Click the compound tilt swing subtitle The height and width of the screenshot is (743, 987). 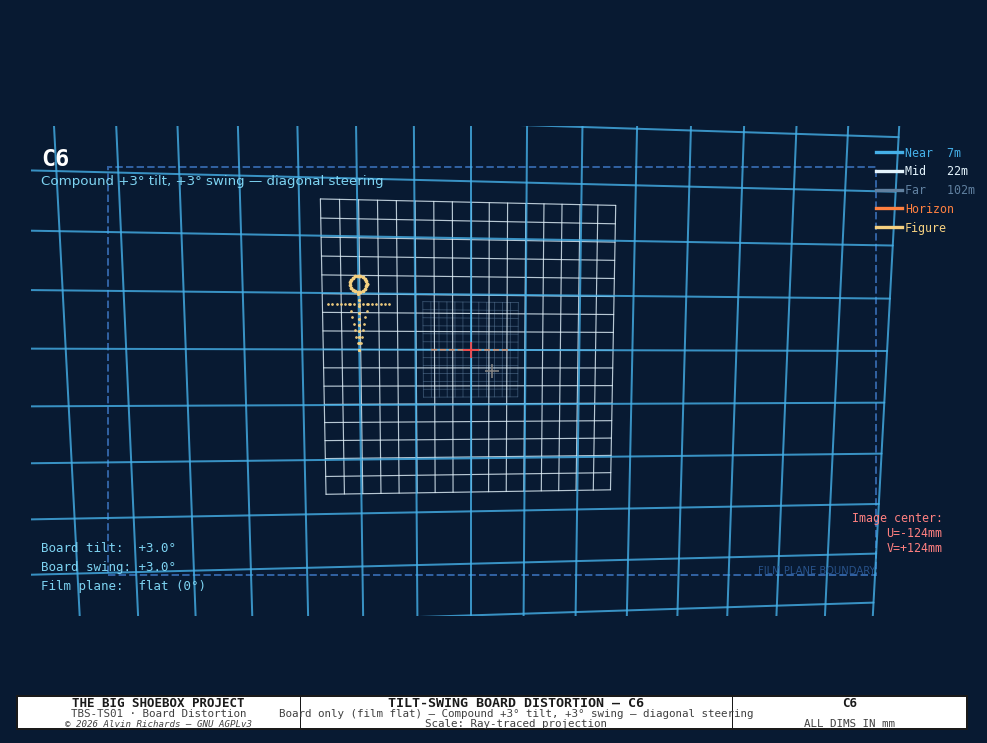pyautogui.click(x=212, y=181)
